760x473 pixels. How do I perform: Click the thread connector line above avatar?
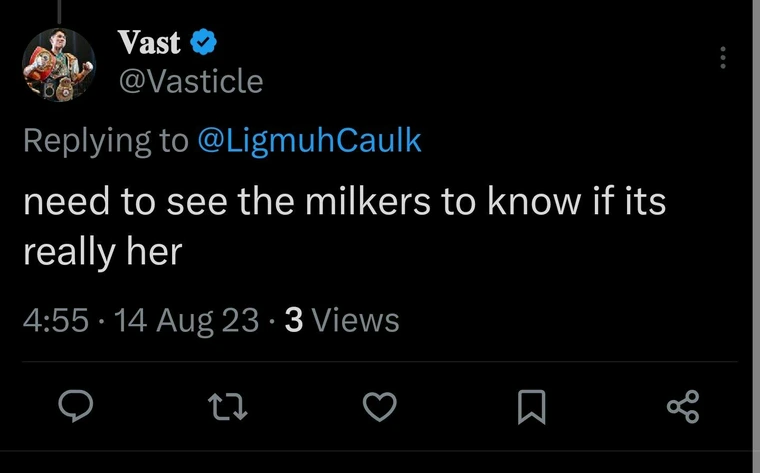[59, 12]
